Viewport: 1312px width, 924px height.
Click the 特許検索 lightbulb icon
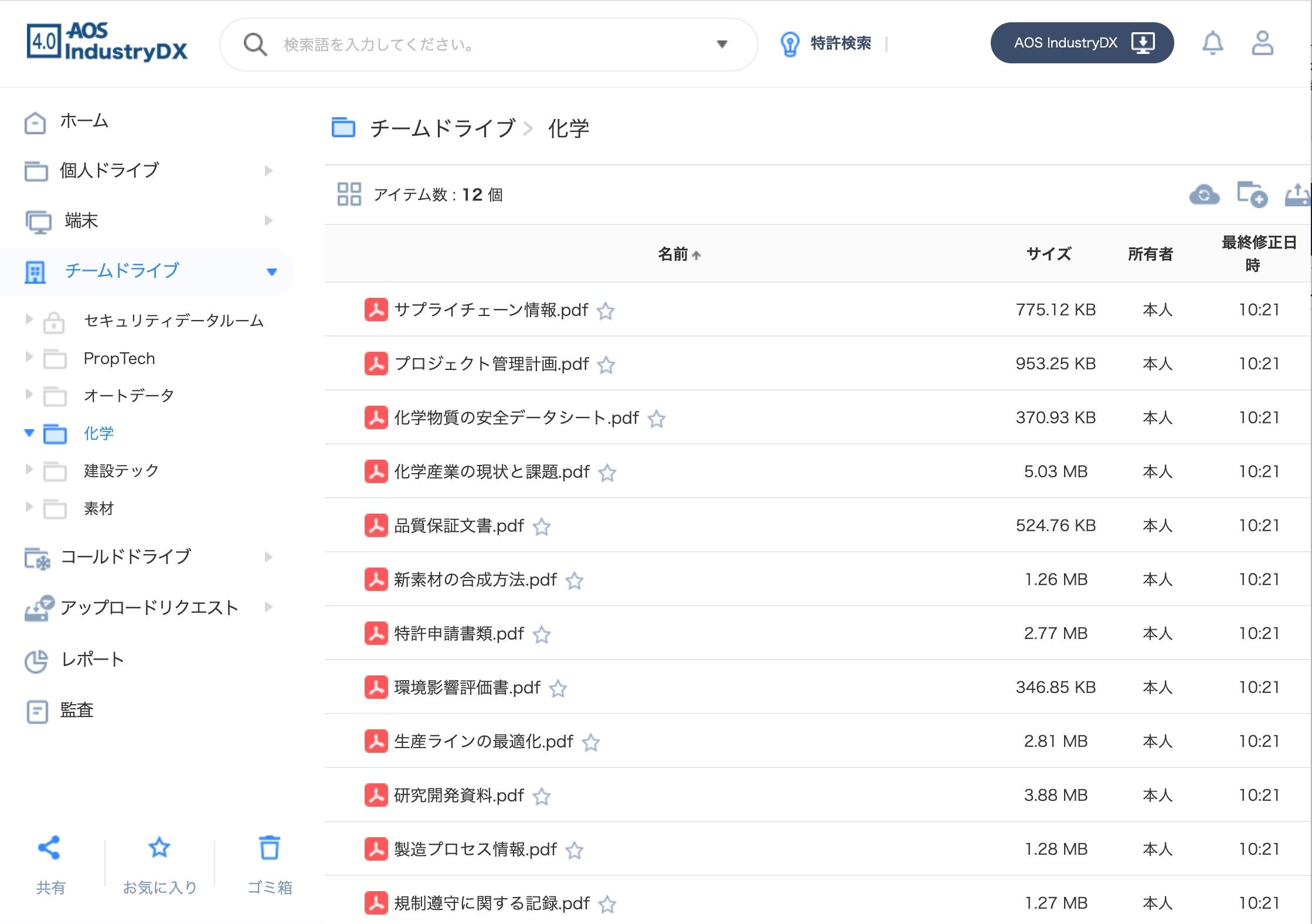click(790, 44)
